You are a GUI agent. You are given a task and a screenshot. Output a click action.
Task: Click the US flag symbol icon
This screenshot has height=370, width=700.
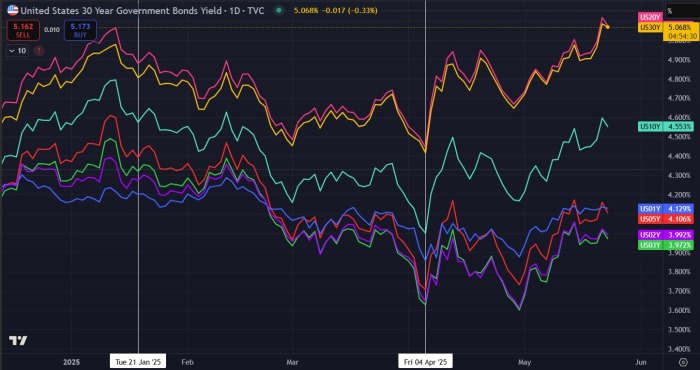(13, 10)
